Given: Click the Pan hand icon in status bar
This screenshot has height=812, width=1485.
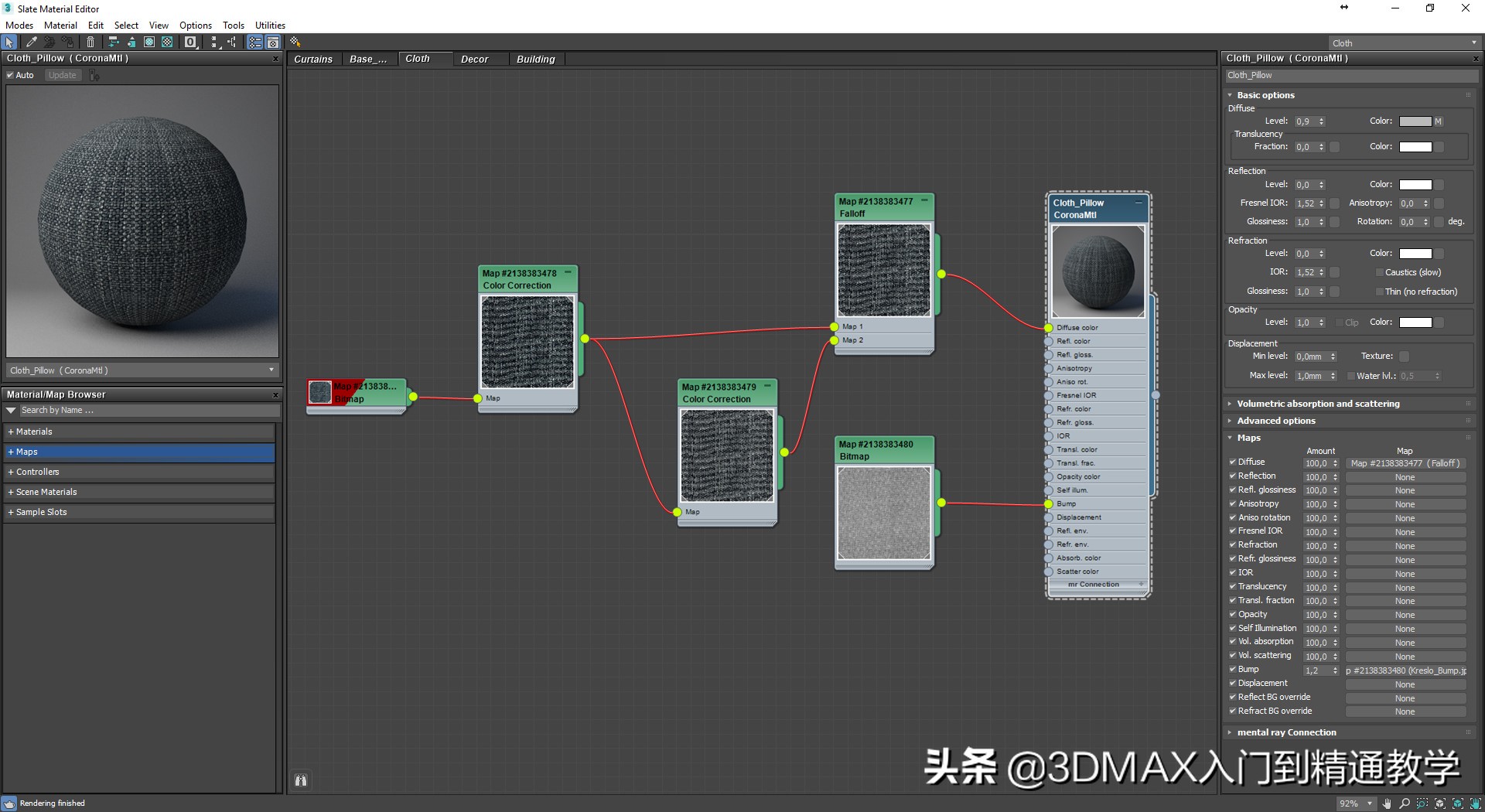Looking at the screenshot, I should [x=1387, y=804].
